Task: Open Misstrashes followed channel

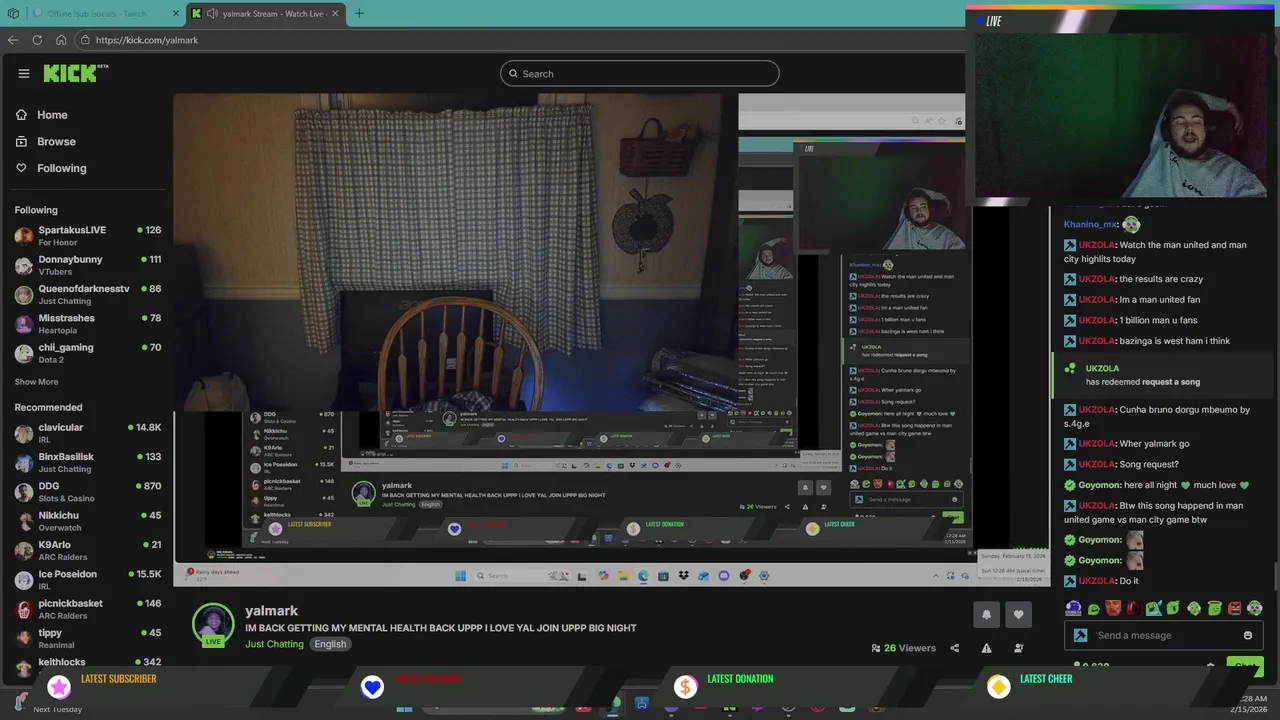Action: coord(88,323)
